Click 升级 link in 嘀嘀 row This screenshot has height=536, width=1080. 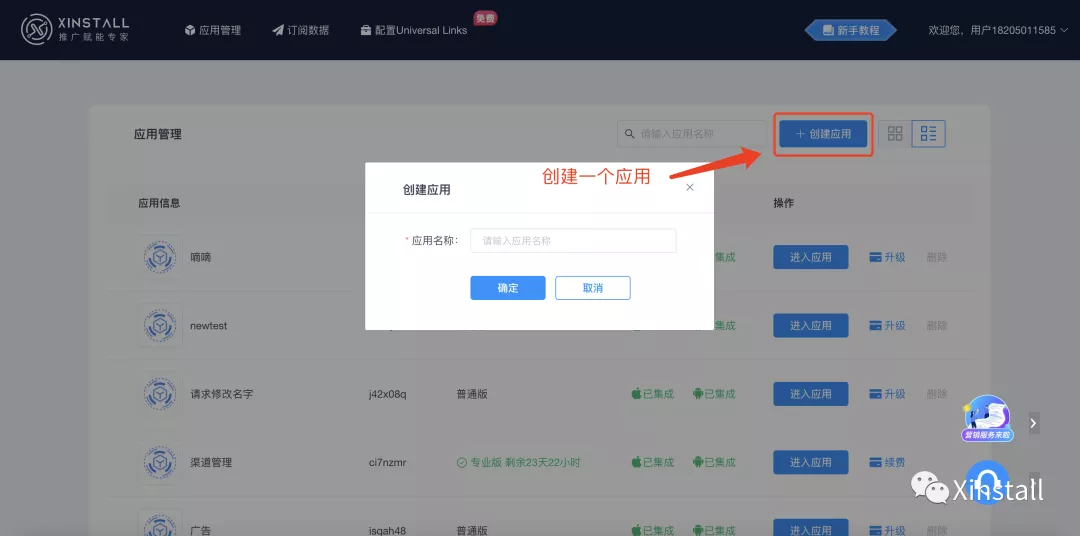coord(887,257)
